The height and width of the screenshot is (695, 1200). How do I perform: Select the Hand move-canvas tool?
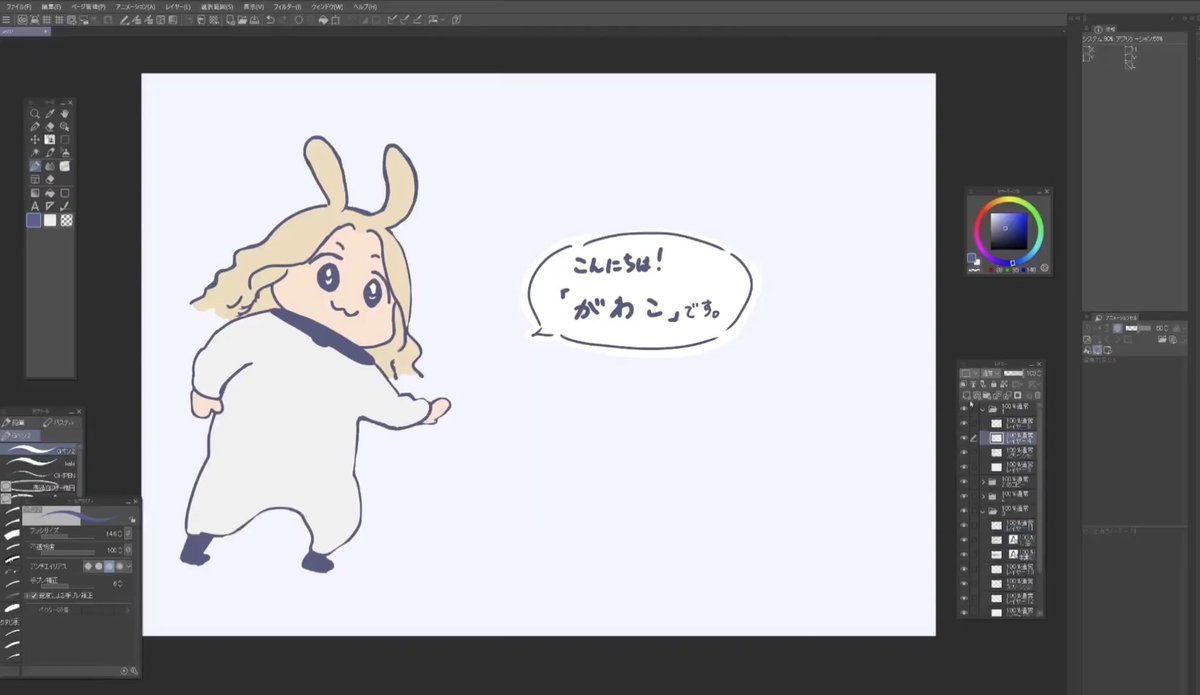(x=65, y=113)
